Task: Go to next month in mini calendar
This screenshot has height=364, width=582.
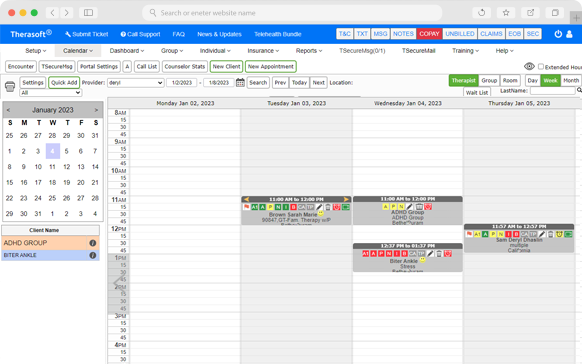Action: 96,110
